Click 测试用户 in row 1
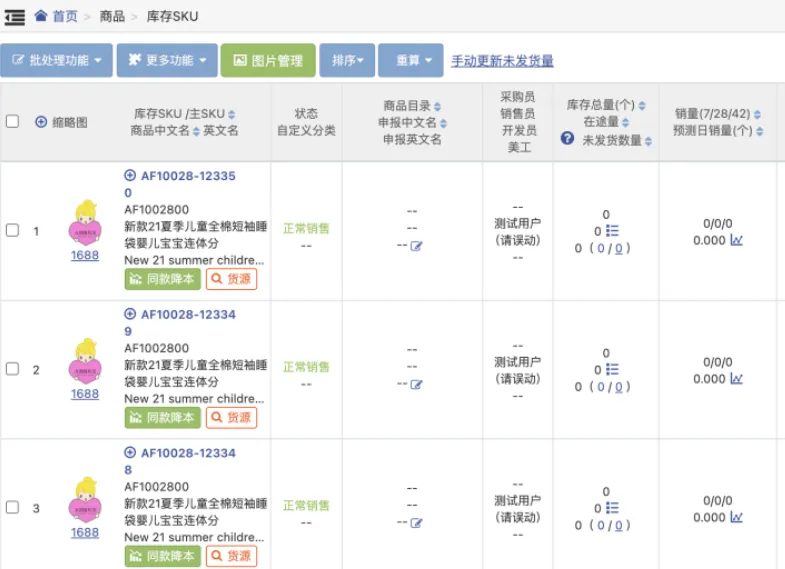This screenshot has height=569, width=785. 518,223
